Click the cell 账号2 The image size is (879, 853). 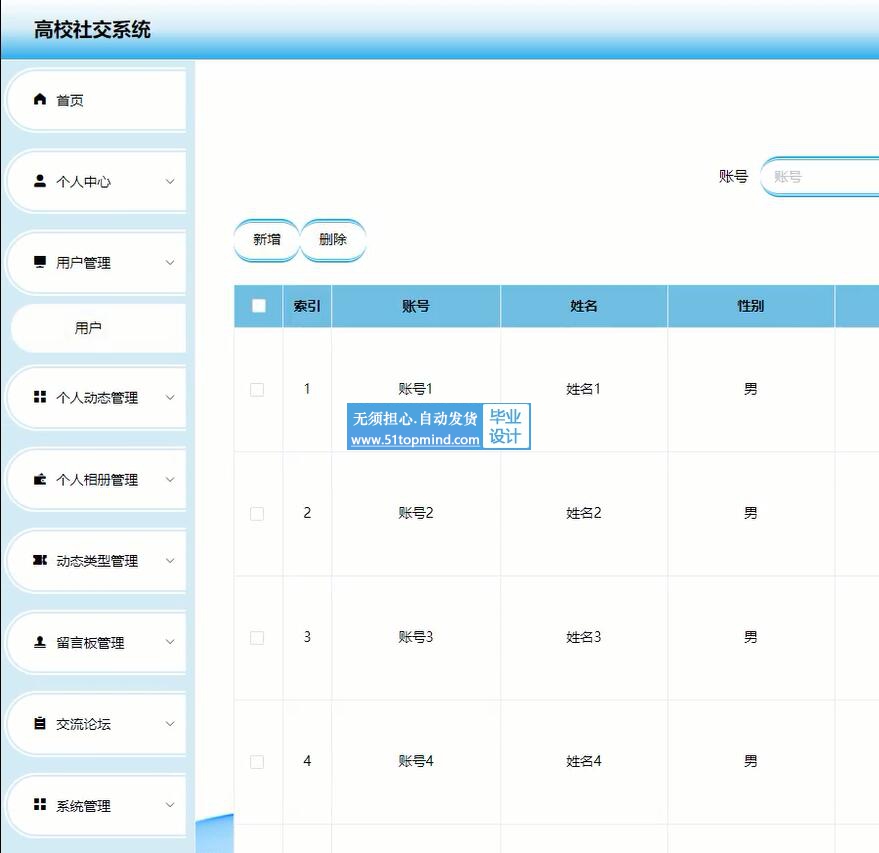415,513
